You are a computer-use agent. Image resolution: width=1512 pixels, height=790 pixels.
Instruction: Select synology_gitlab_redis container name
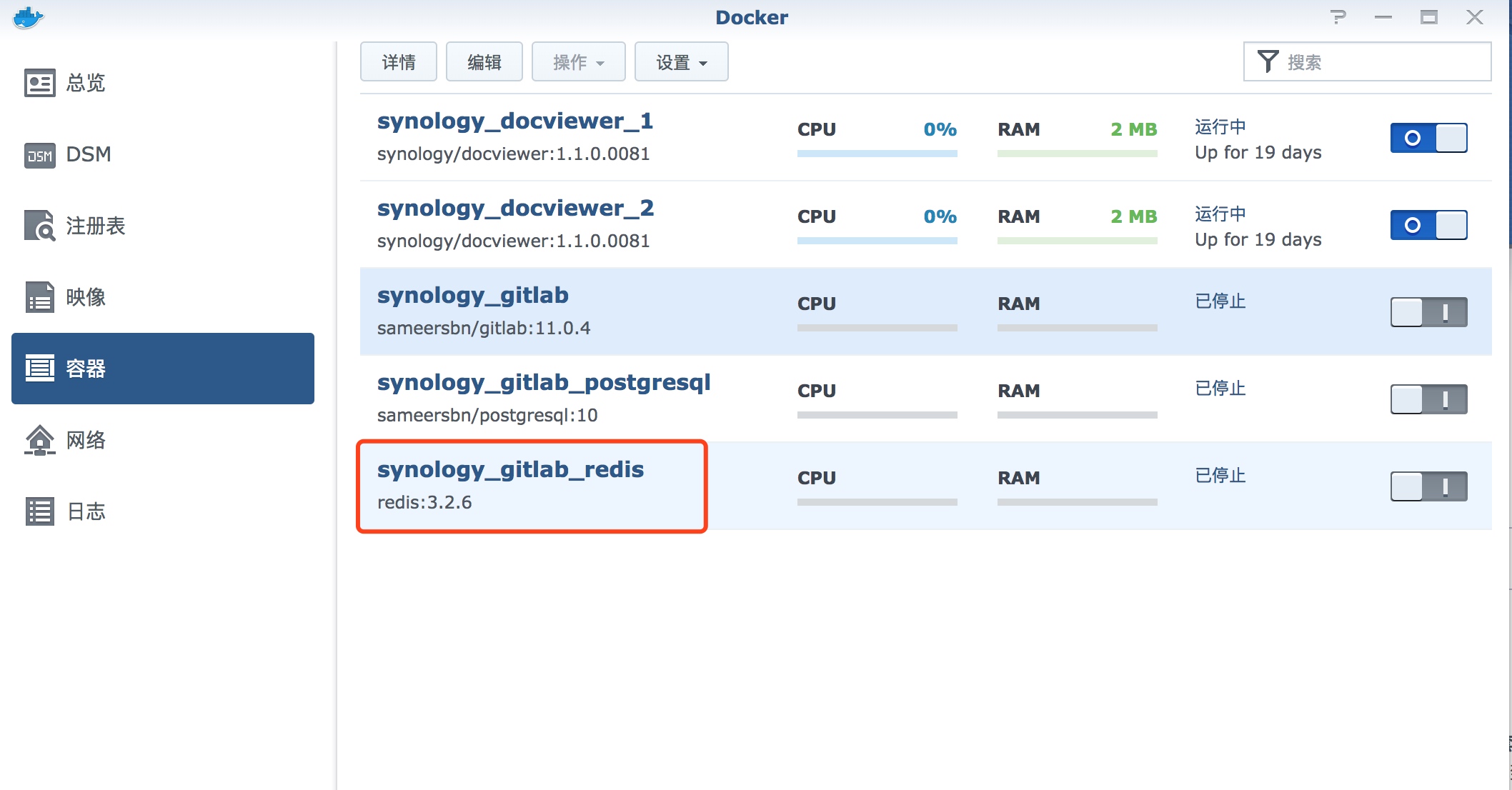coord(511,470)
